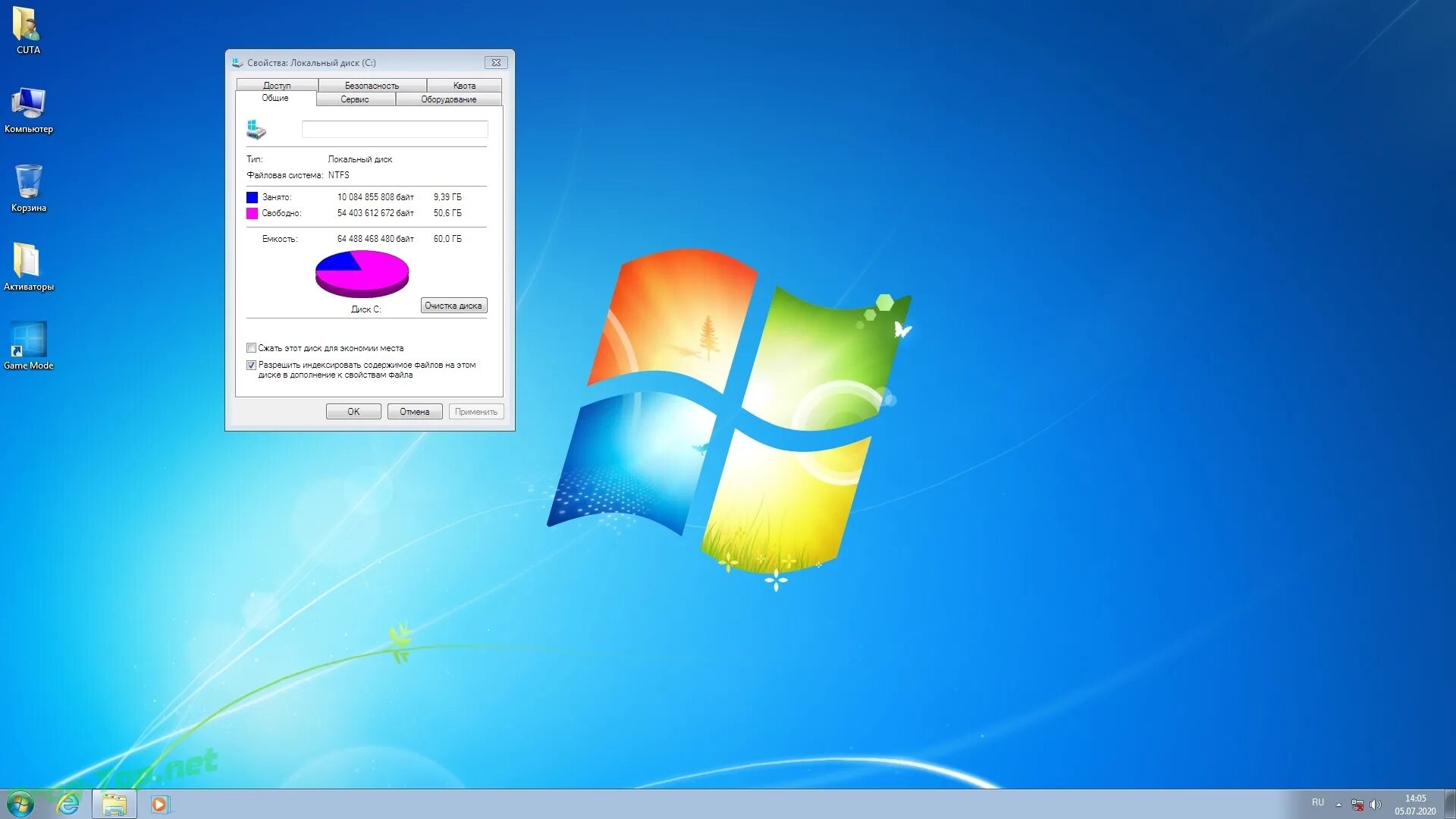Click the drive icon in properties dialog
This screenshot has height=819, width=1456.
tap(256, 130)
